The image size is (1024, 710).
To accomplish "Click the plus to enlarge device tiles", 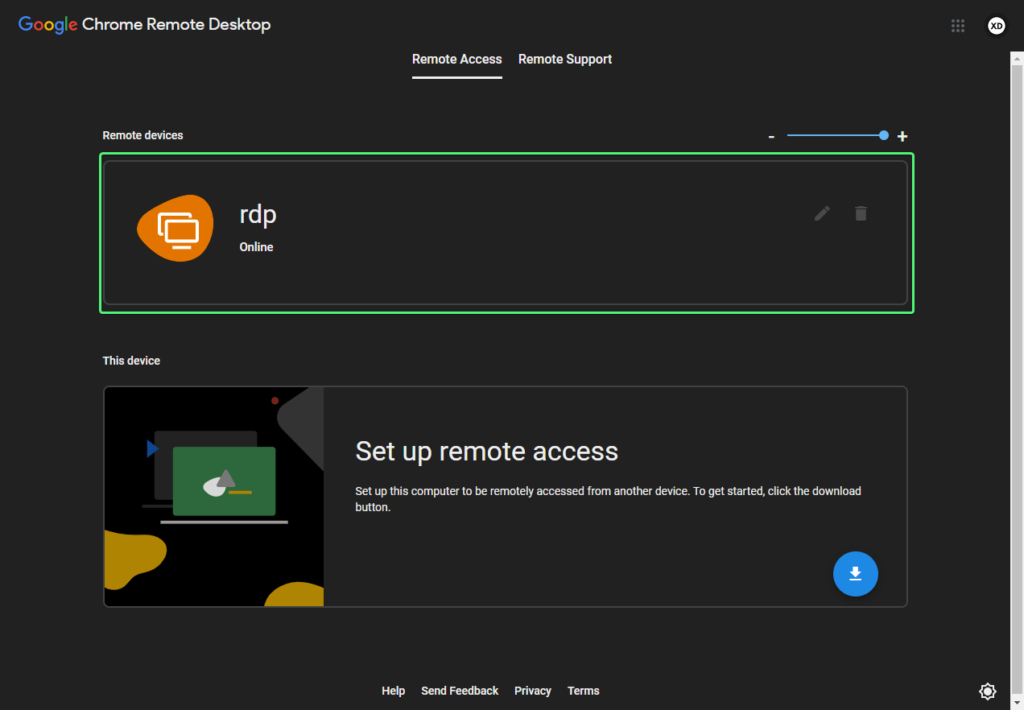I will pyautogui.click(x=901, y=135).
